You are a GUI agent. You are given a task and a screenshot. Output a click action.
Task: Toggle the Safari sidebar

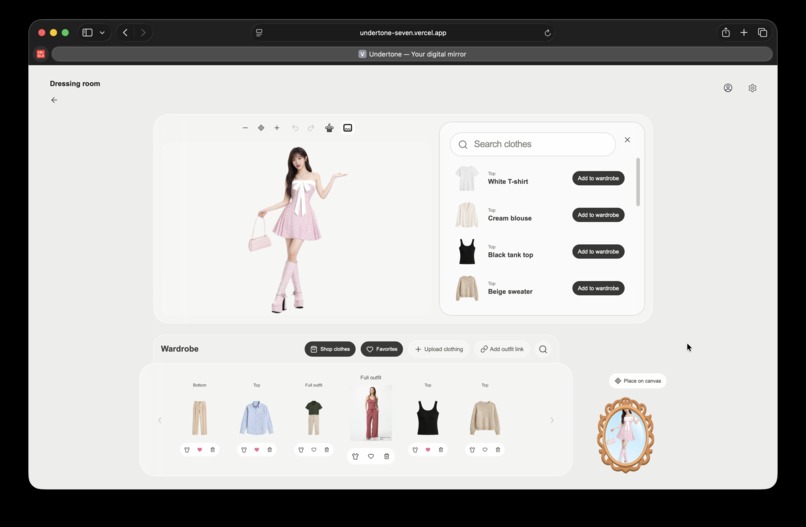pyautogui.click(x=87, y=32)
